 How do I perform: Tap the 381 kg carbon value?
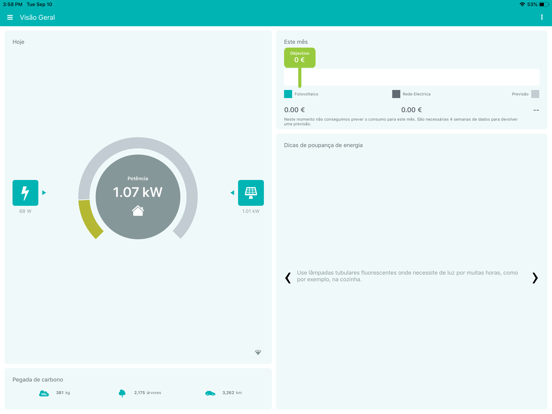pos(63,393)
